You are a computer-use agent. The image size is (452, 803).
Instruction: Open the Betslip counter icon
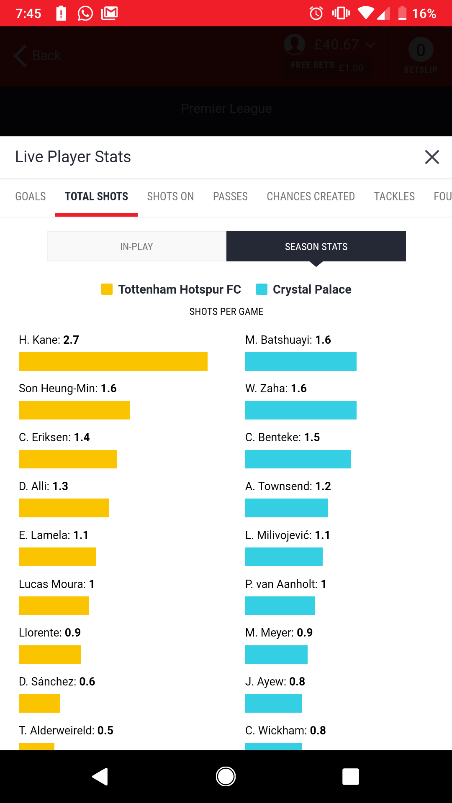point(421,50)
